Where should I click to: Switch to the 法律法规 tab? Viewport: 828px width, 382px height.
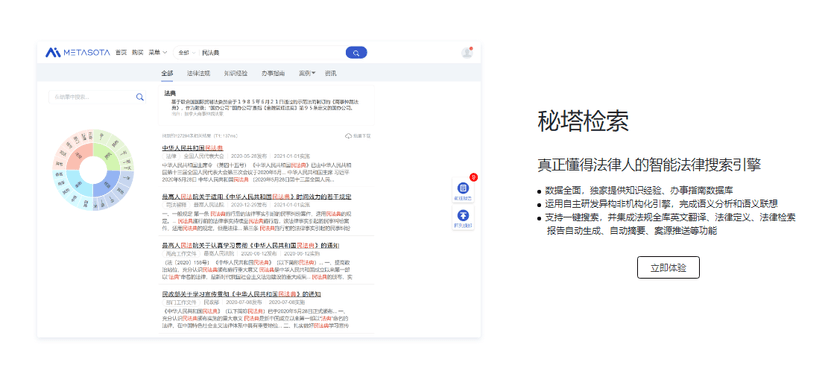(199, 73)
